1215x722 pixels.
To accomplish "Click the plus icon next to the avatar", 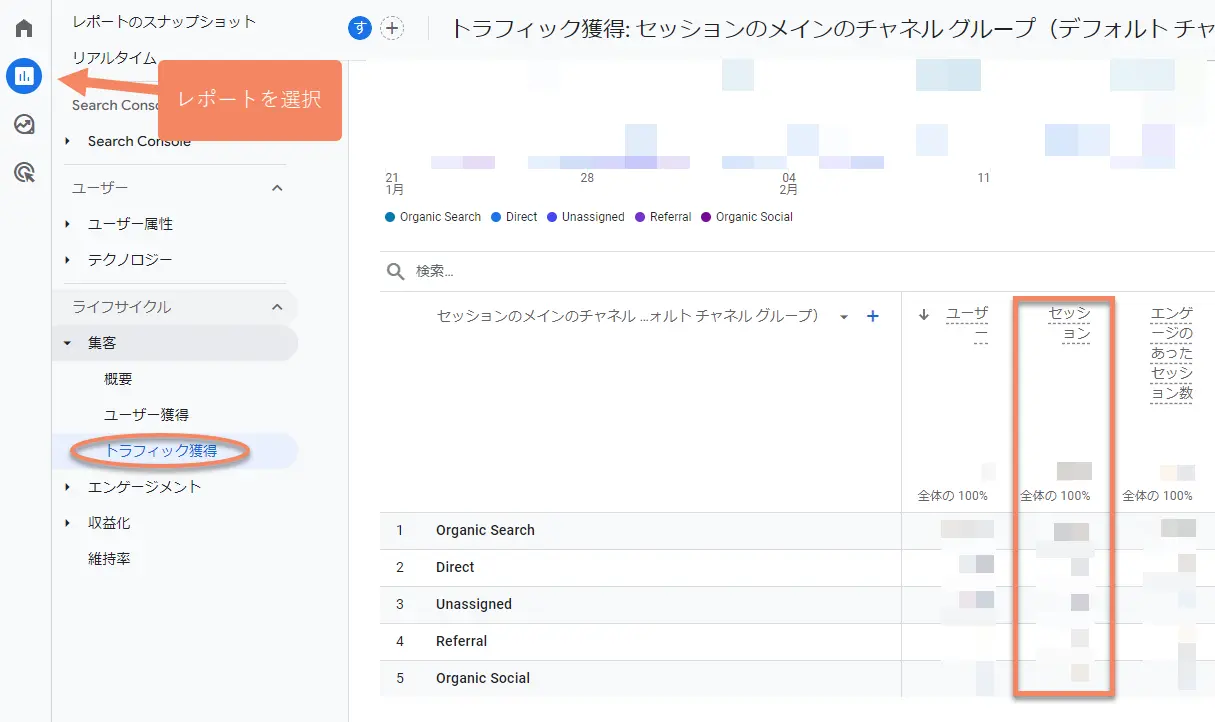I will (391, 28).
